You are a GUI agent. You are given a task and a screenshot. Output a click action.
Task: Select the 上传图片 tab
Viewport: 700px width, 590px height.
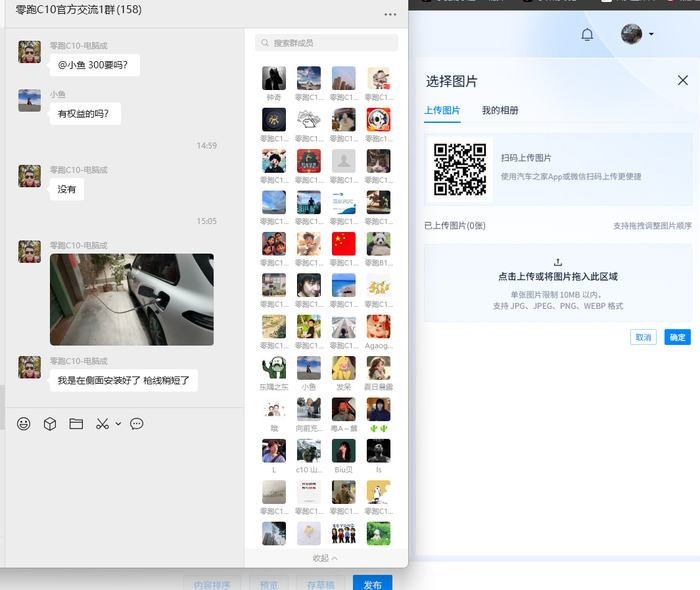[441, 110]
